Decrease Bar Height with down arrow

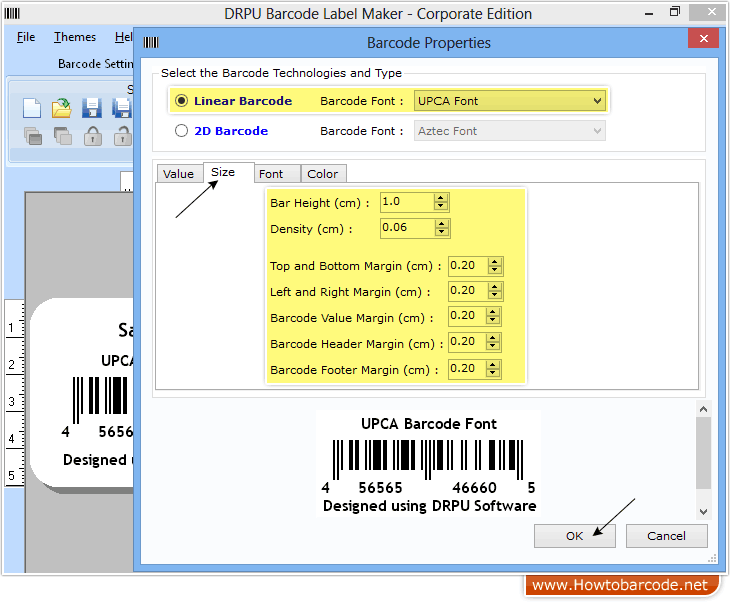pyautogui.click(x=440, y=206)
